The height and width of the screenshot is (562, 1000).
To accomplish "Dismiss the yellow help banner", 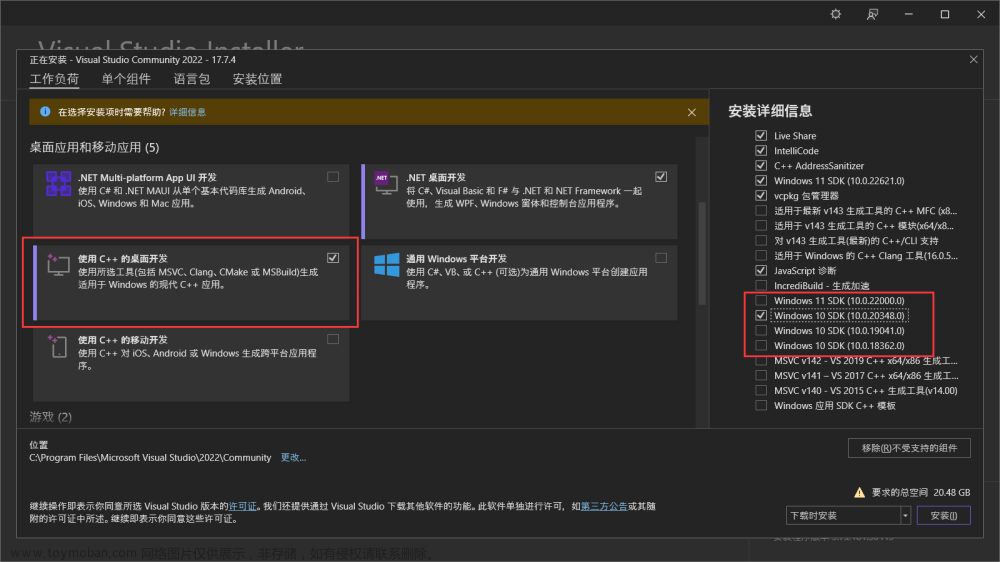I will [x=692, y=112].
